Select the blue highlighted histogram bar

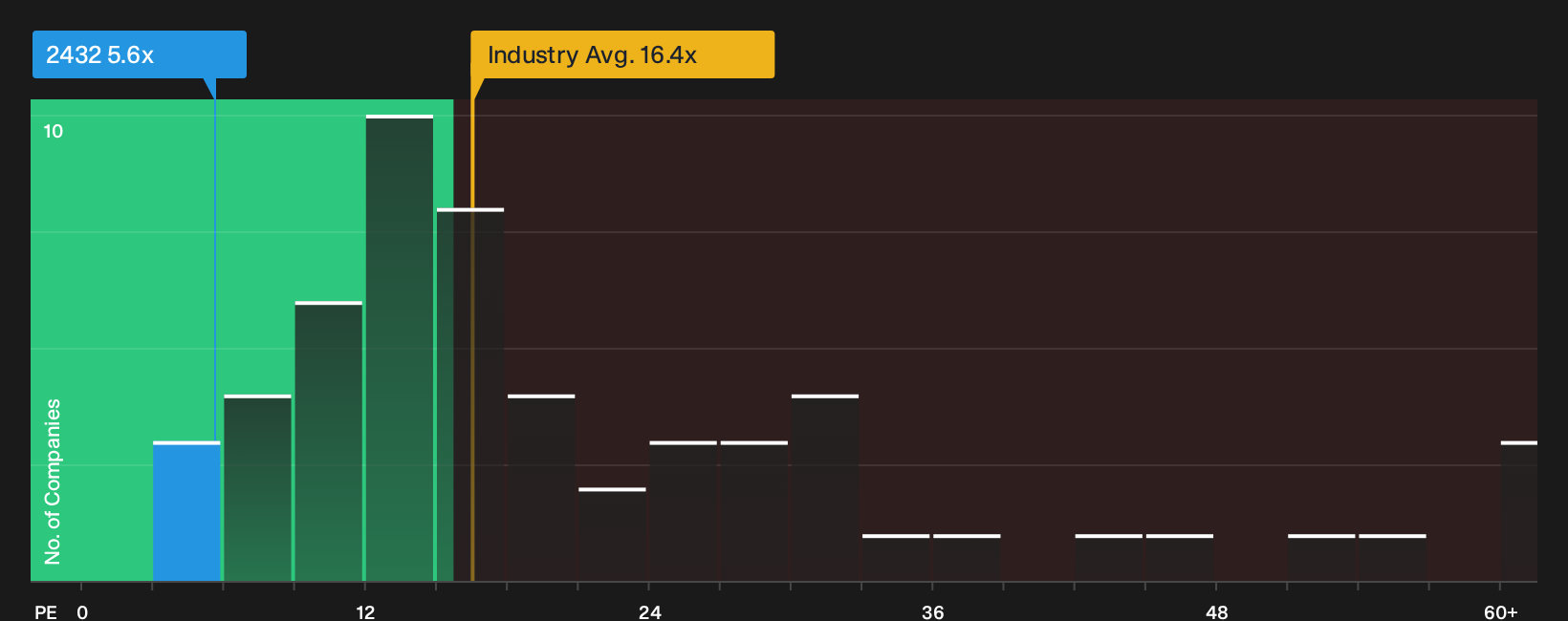(186, 511)
